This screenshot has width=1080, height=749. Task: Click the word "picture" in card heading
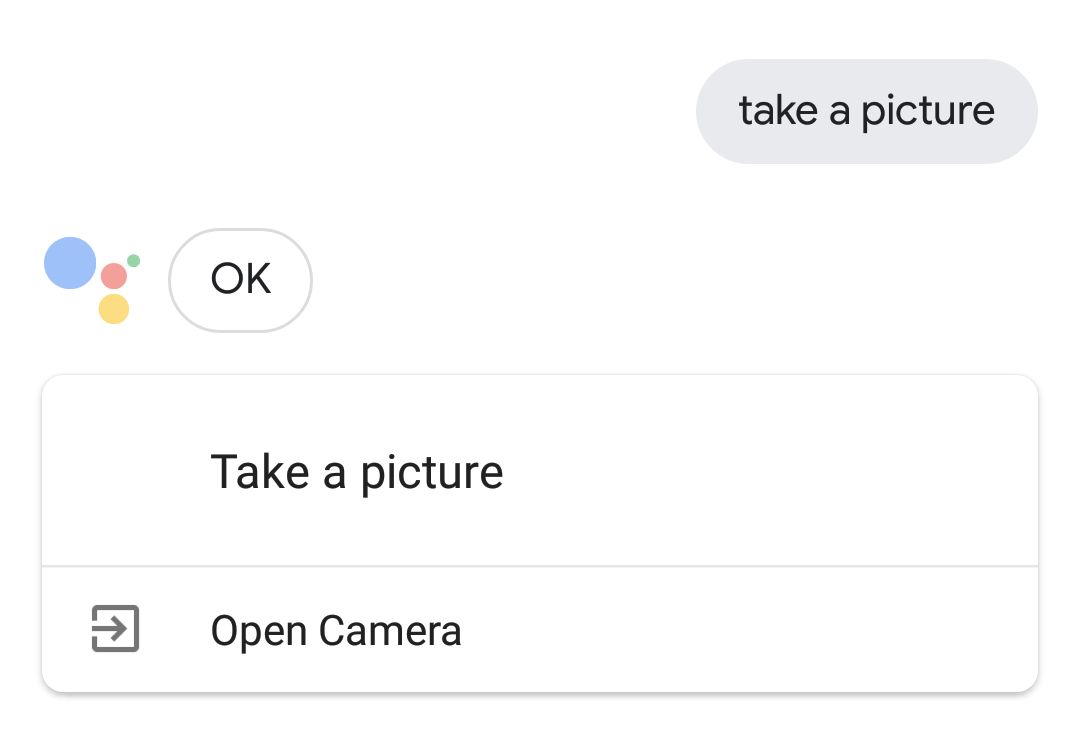[x=431, y=472]
